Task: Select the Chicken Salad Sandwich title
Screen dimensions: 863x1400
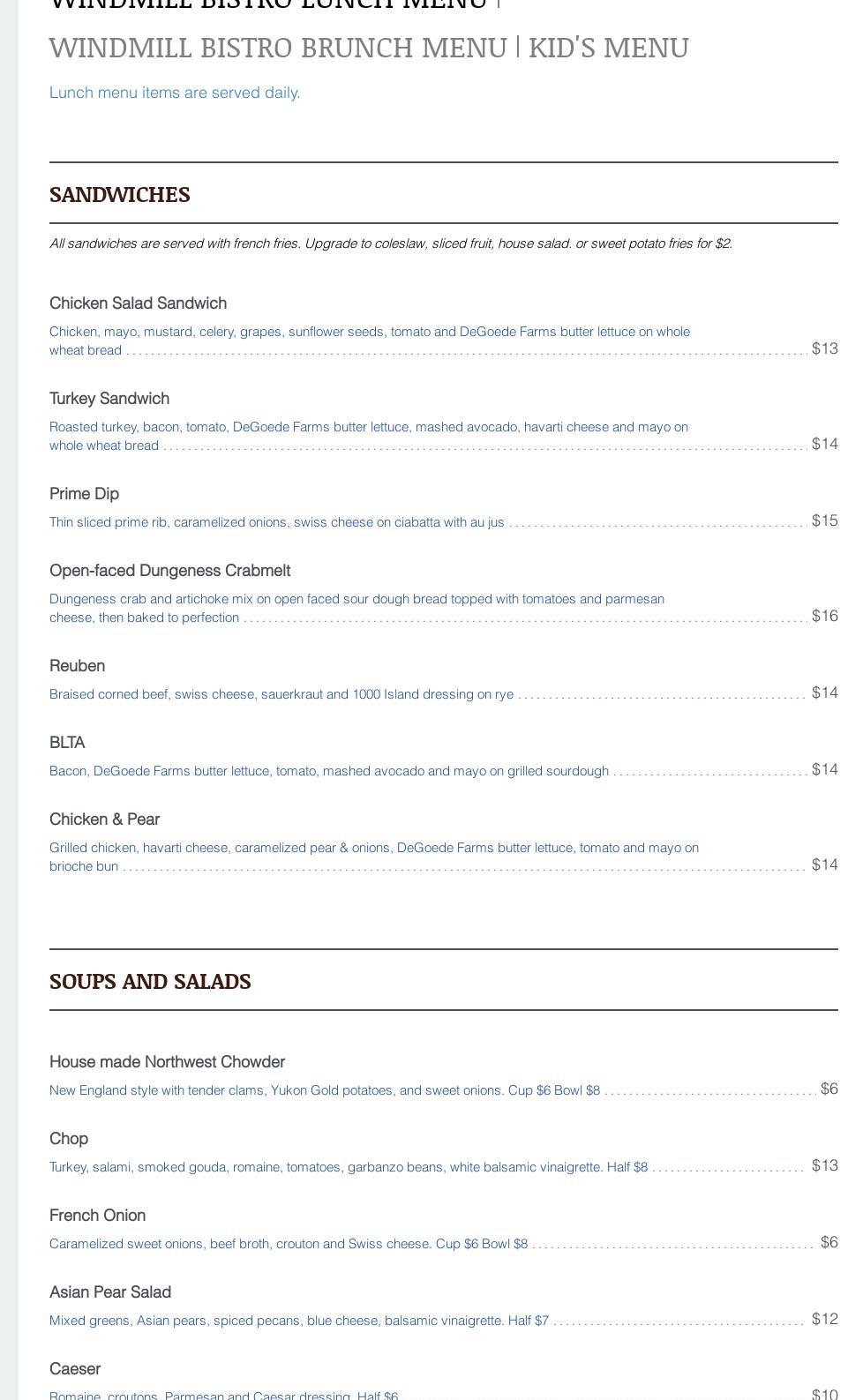Action: (139, 303)
